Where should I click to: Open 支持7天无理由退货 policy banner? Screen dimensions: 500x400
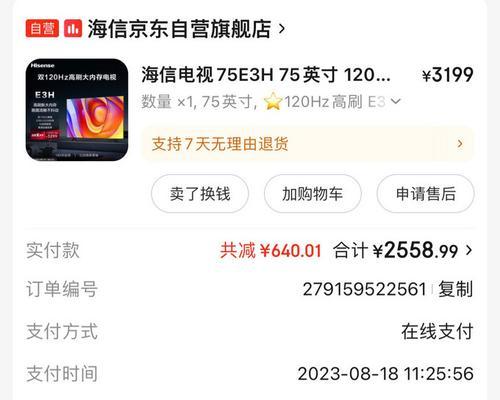click(x=307, y=144)
